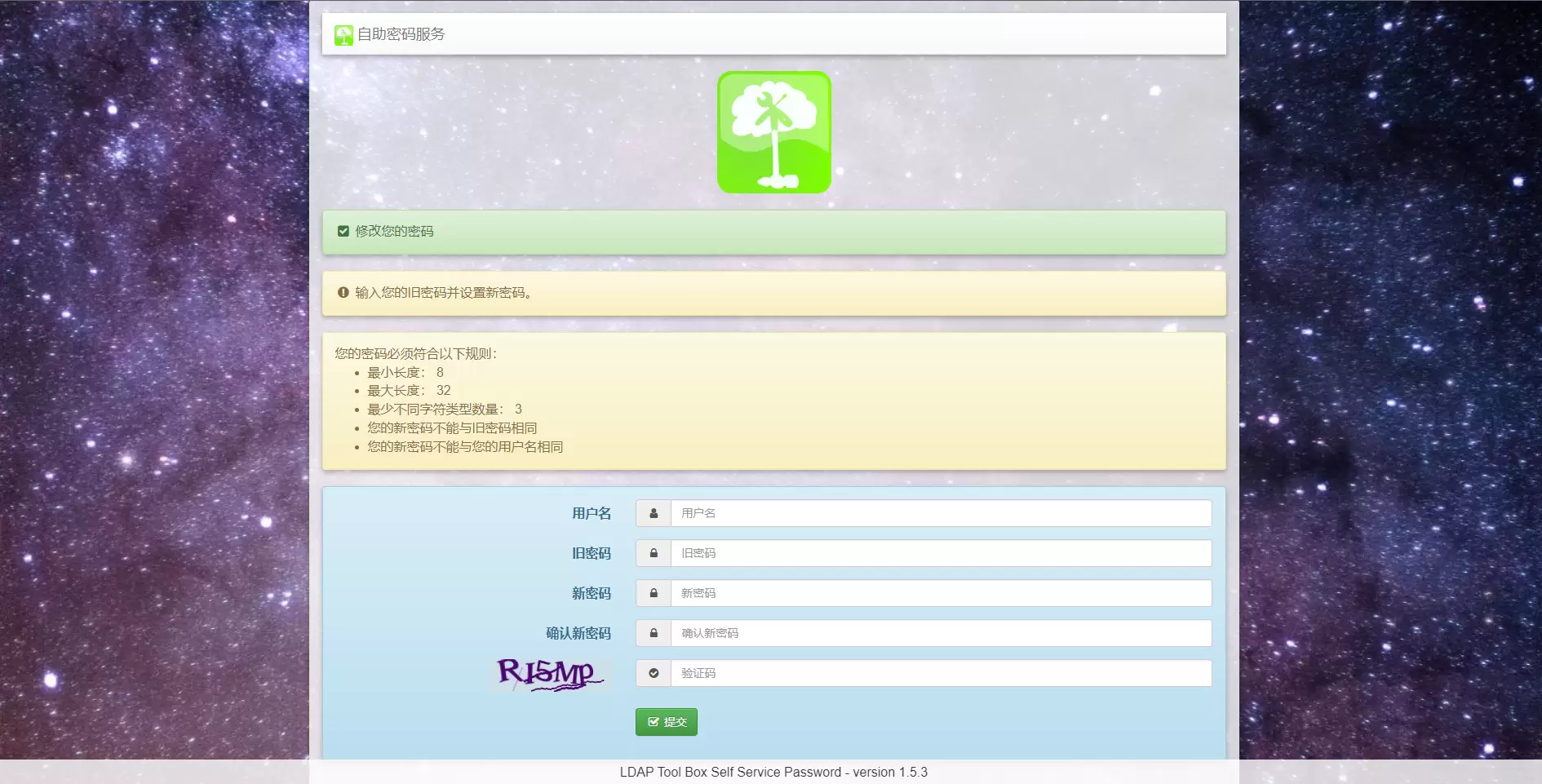Click the large green tree logo
The width and height of the screenshot is (1542, 784).
pyautogui.click(x=773, y=132)
